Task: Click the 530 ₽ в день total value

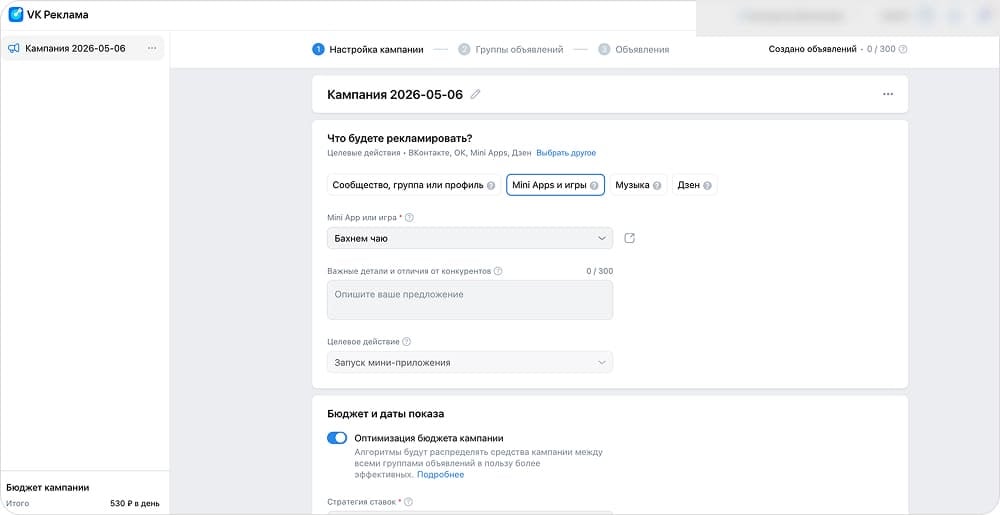Action: point(135,504)
